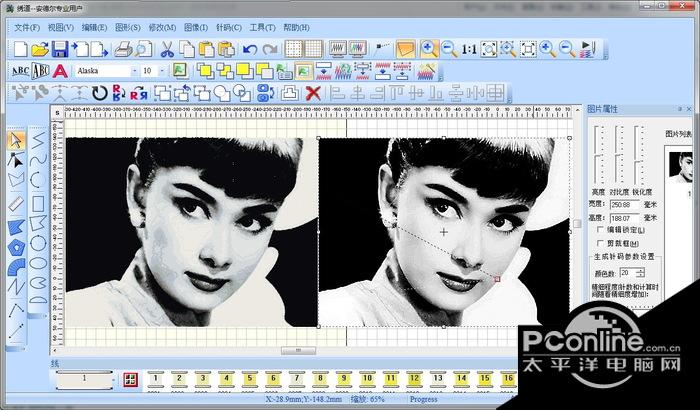
Task: Click the 宽度 width field showing 250.88
Action: [x=625, y=205]
